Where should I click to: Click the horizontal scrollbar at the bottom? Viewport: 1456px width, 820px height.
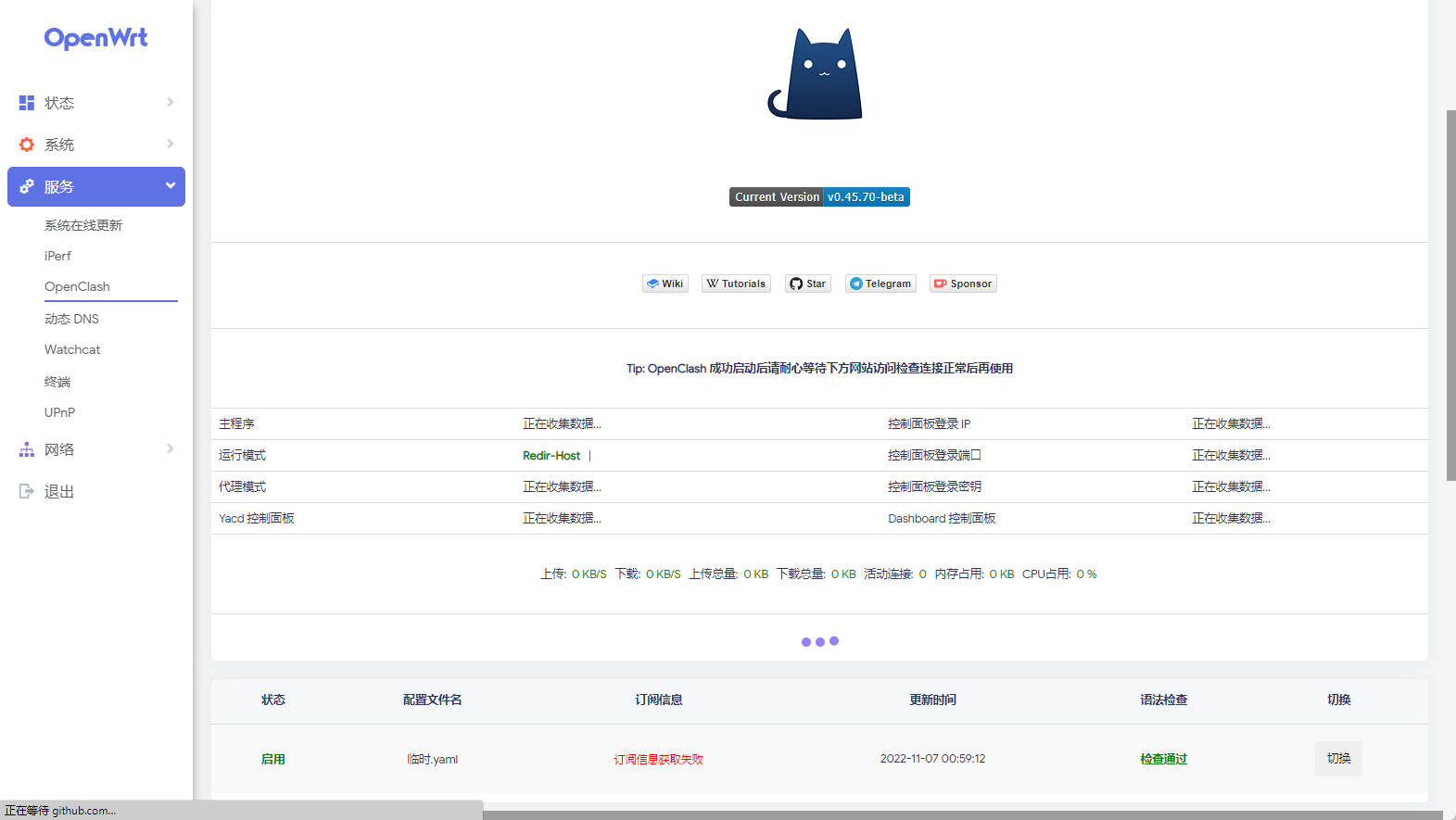[964, 815]
